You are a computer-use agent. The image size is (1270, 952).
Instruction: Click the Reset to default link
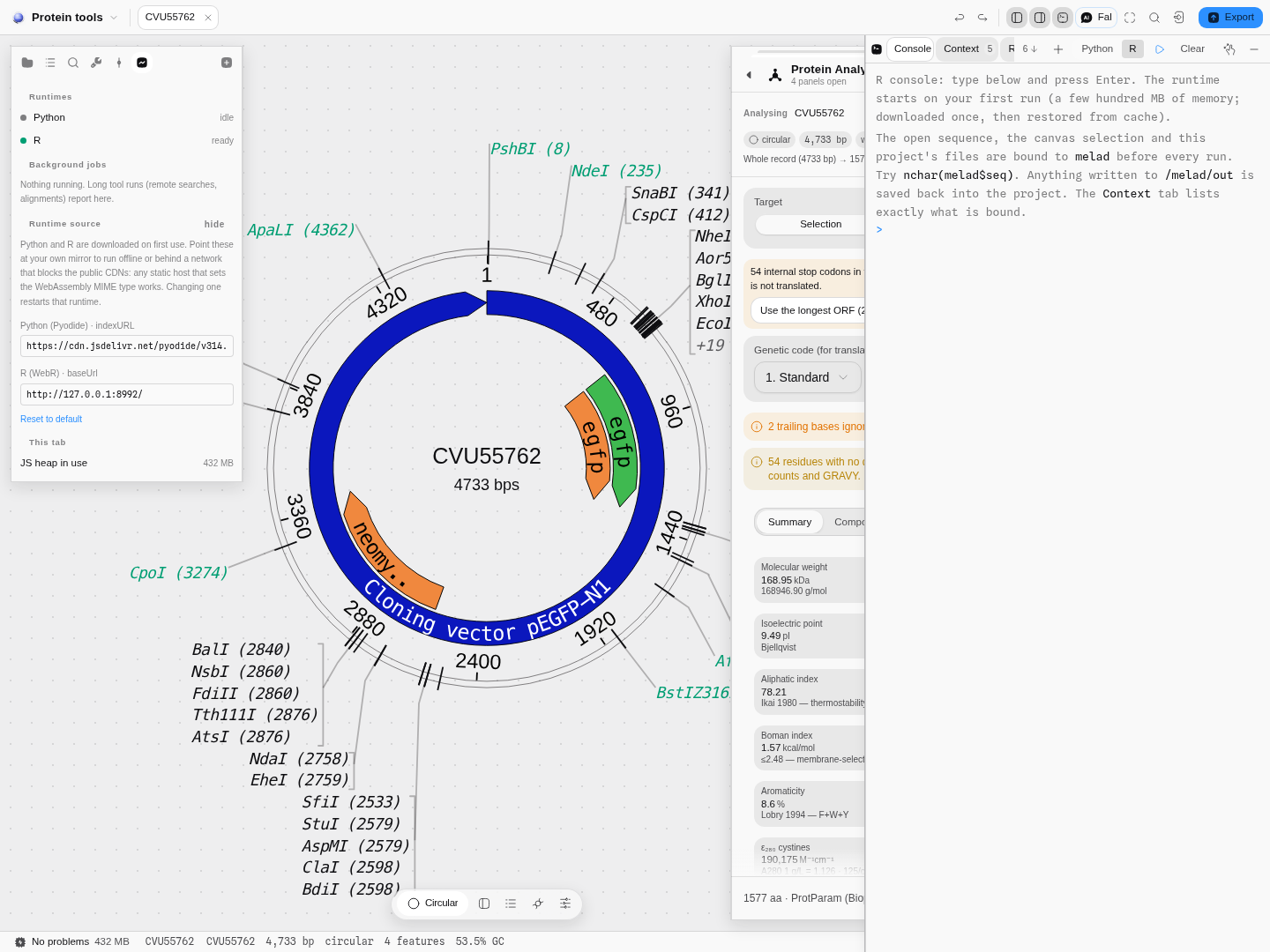point(51,420)
